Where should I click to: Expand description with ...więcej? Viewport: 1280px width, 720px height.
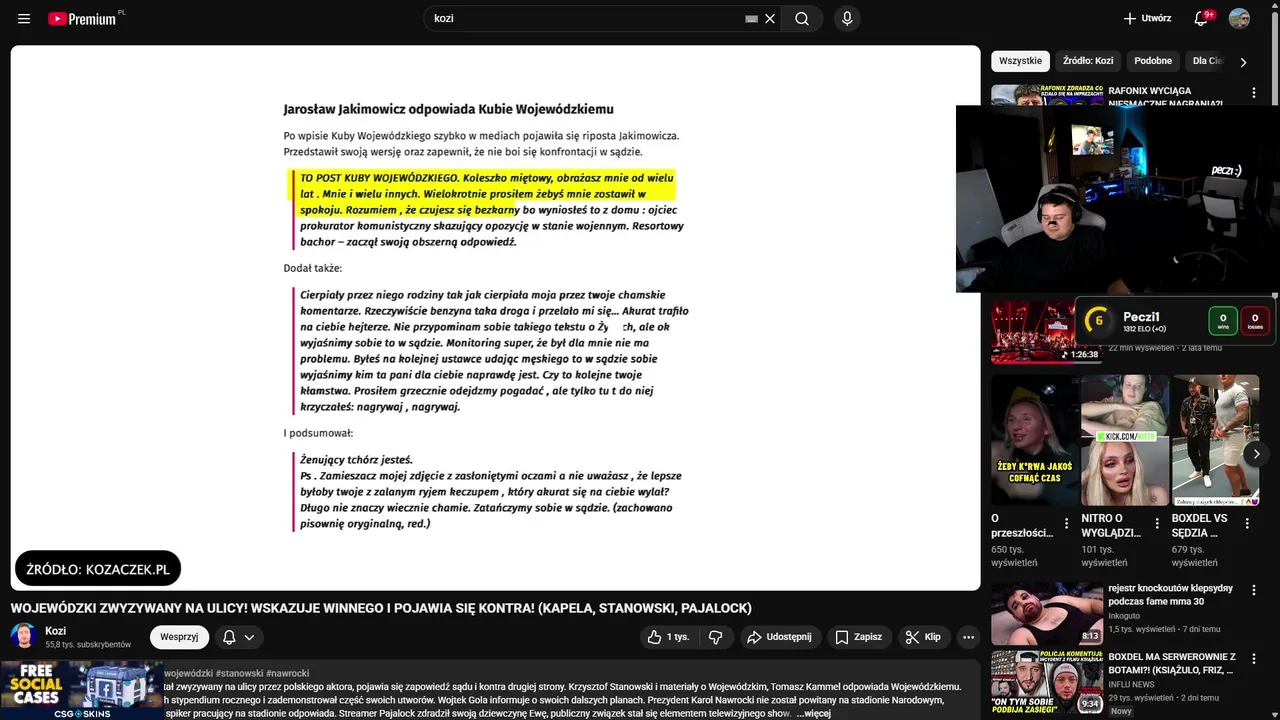(813, 714)
